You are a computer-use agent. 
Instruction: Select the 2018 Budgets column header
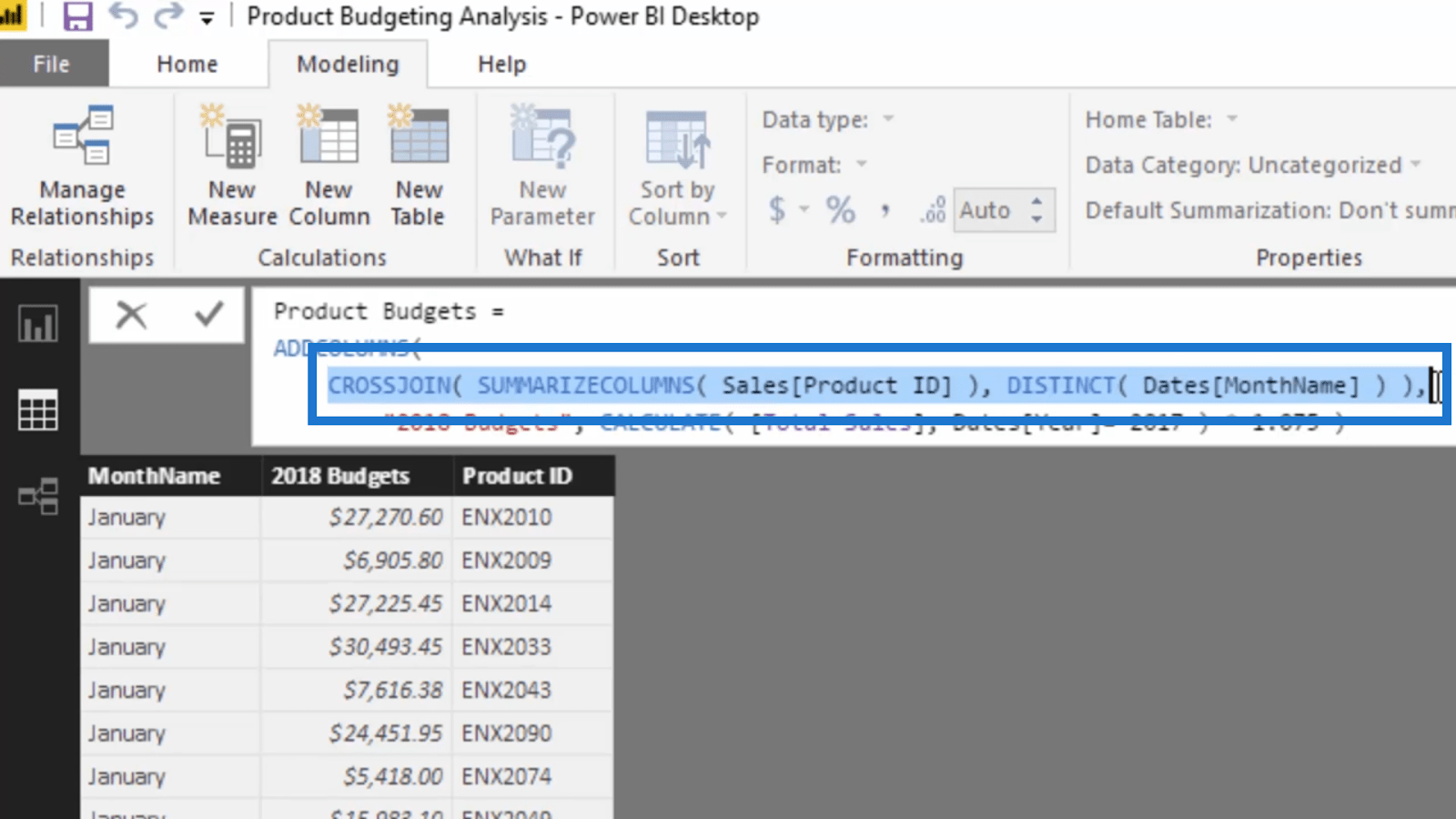pyautogui.click(x=358, y=475)
